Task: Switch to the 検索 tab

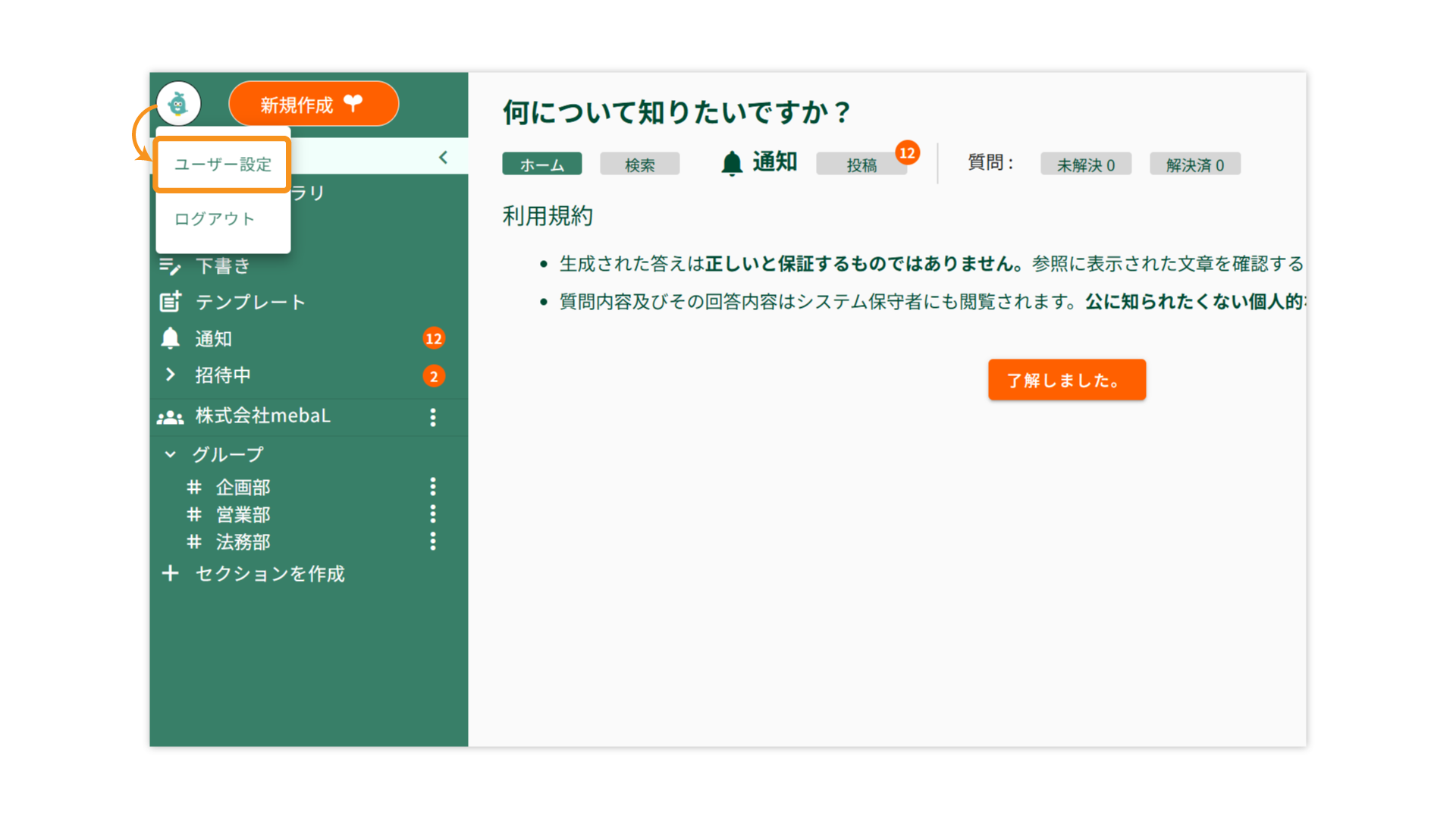Action: (x=639, y=165)
